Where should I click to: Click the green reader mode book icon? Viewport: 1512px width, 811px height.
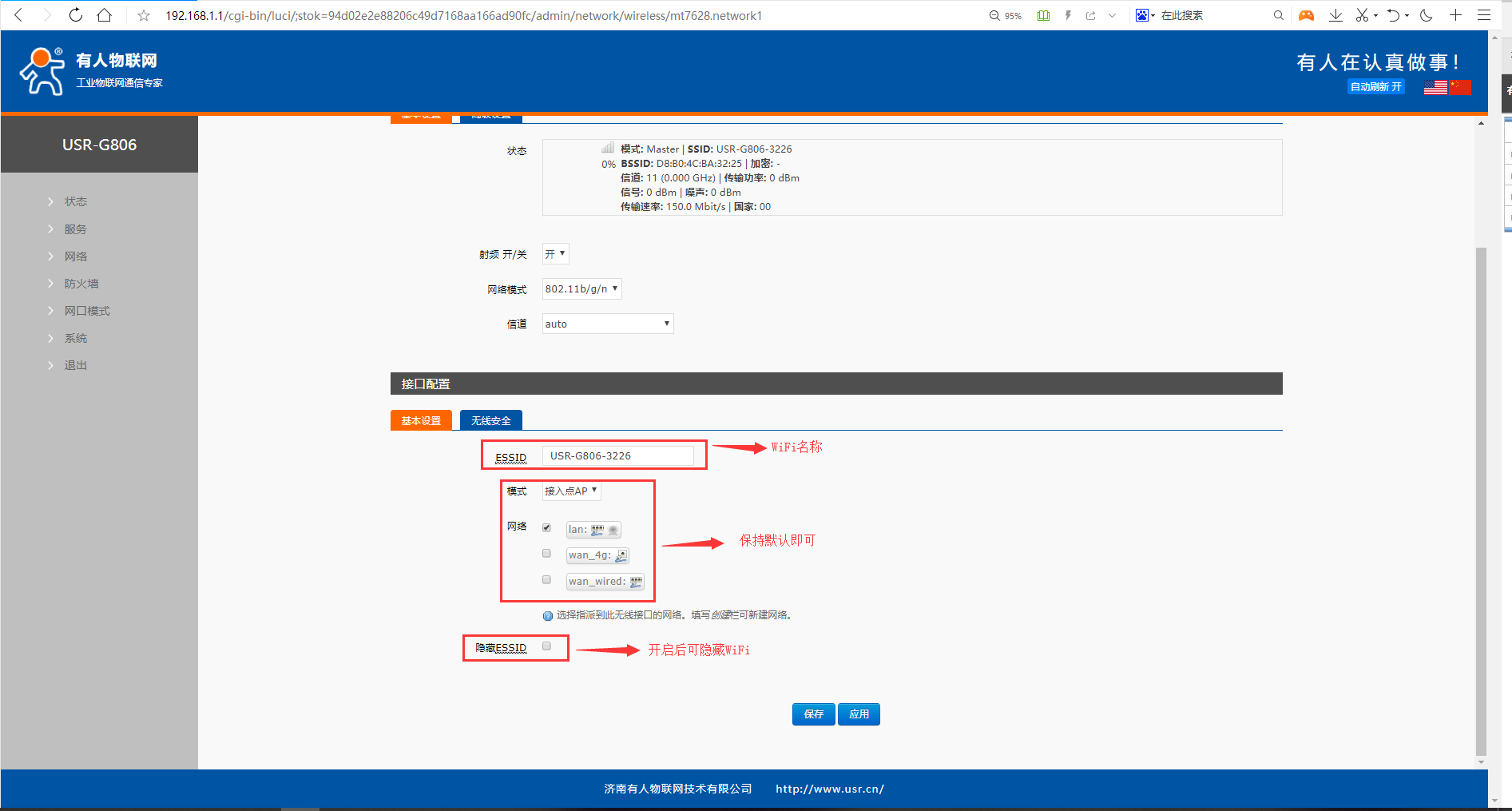coord(1043,15)
